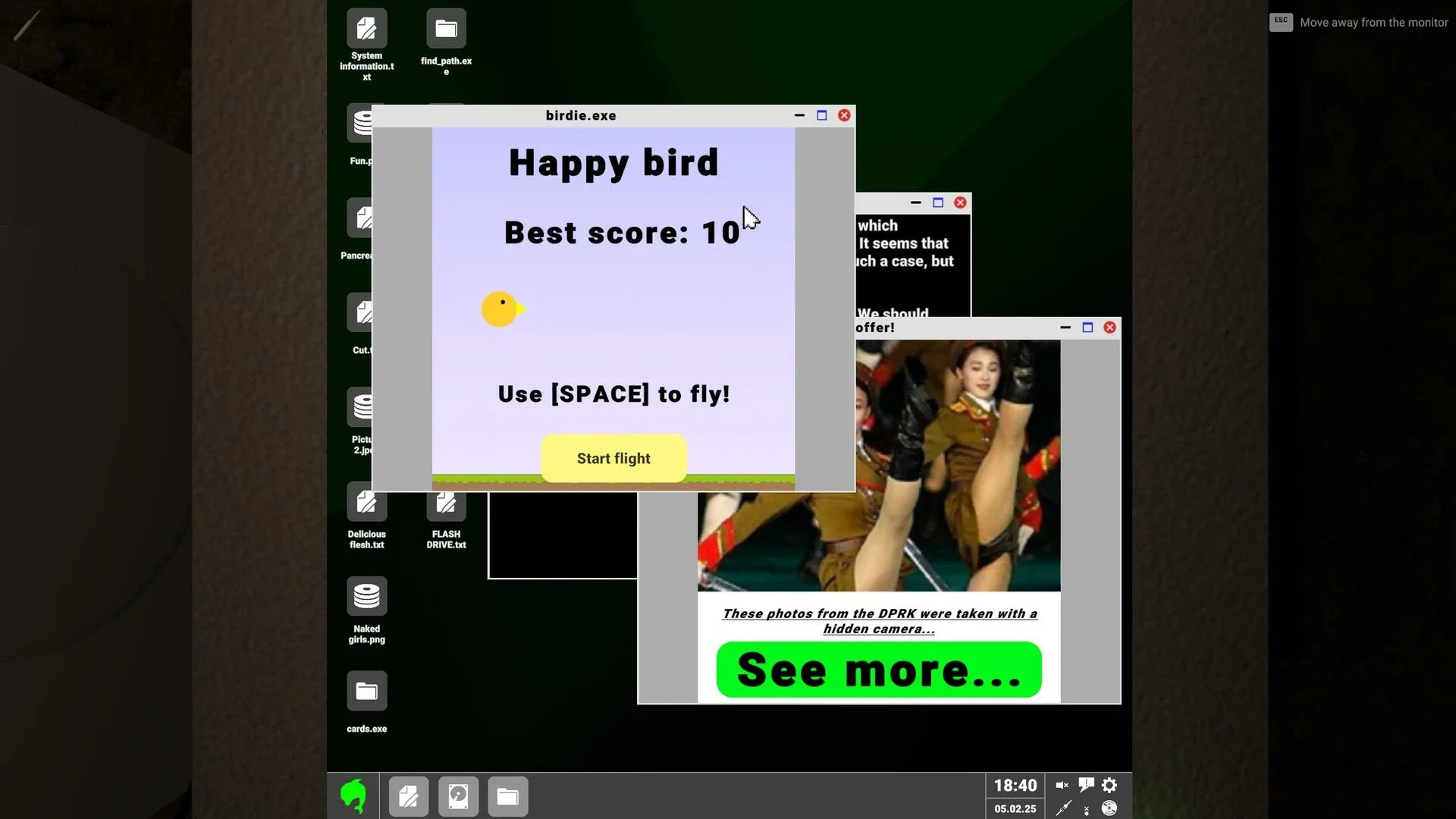Open the notes app from the taskbar

(x=408, y=796)
